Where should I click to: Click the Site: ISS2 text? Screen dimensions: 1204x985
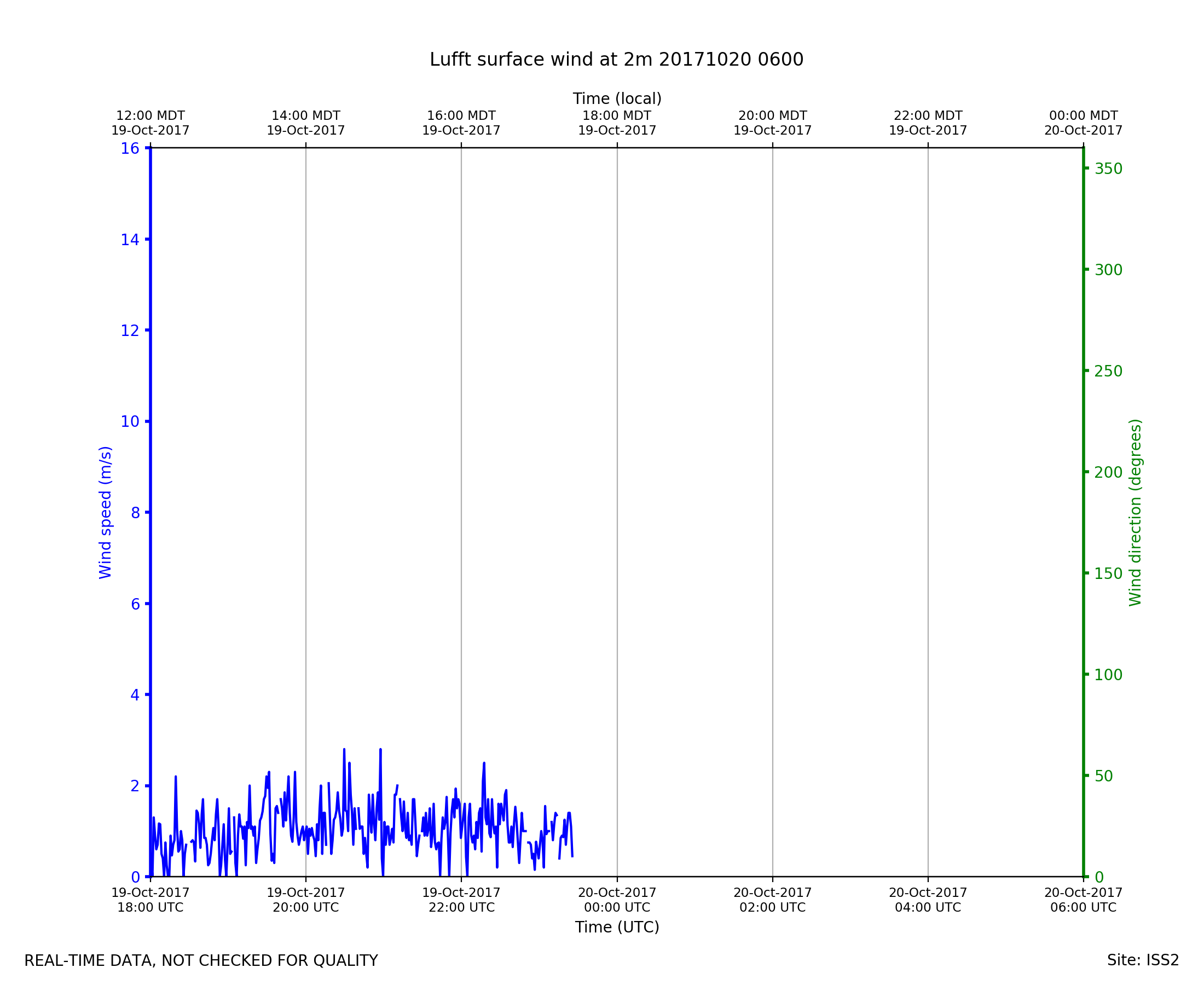(x=1143, y=960)
